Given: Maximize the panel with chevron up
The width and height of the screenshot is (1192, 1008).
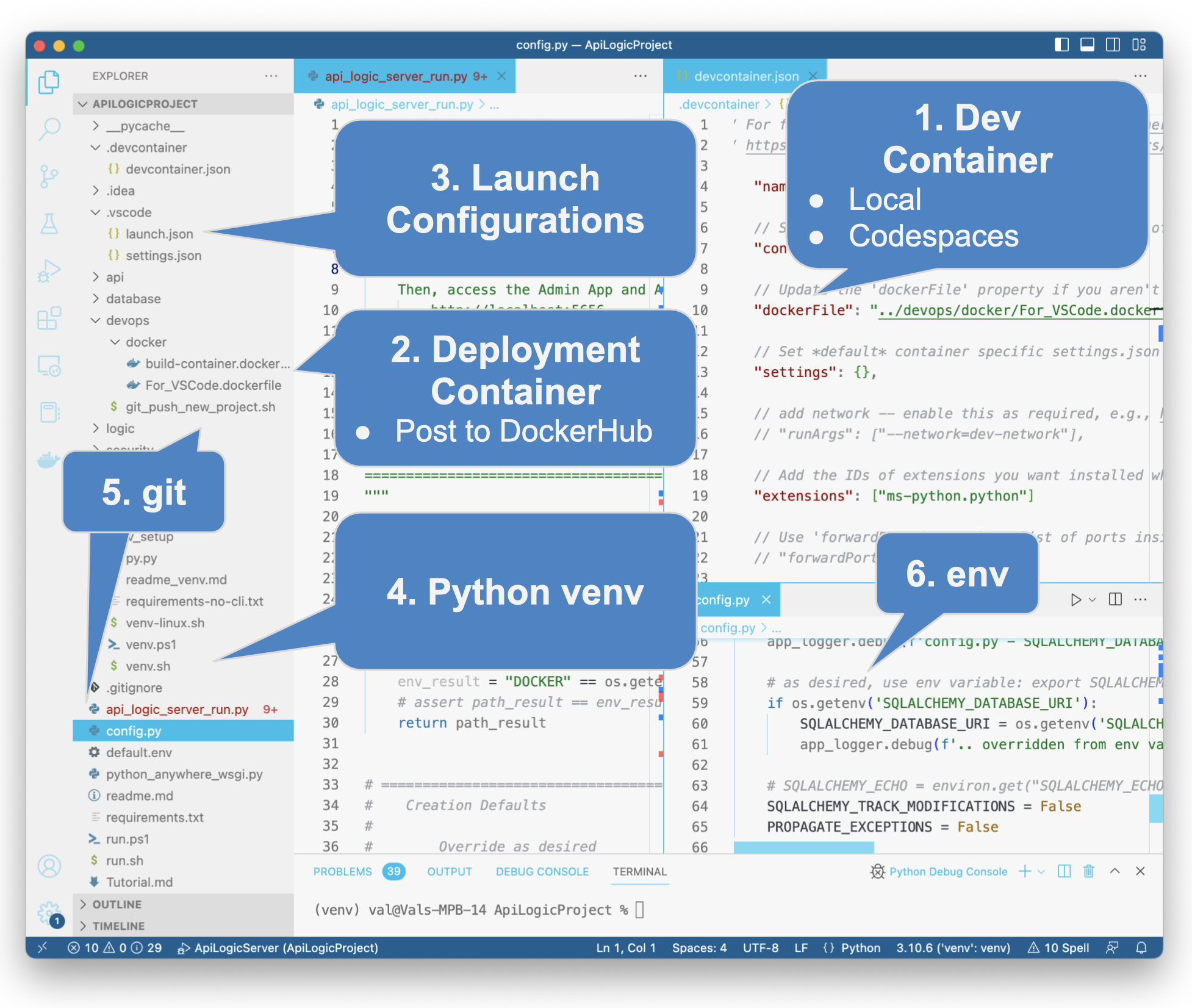Looking at the screenshot, I should tap(1115, 871).
